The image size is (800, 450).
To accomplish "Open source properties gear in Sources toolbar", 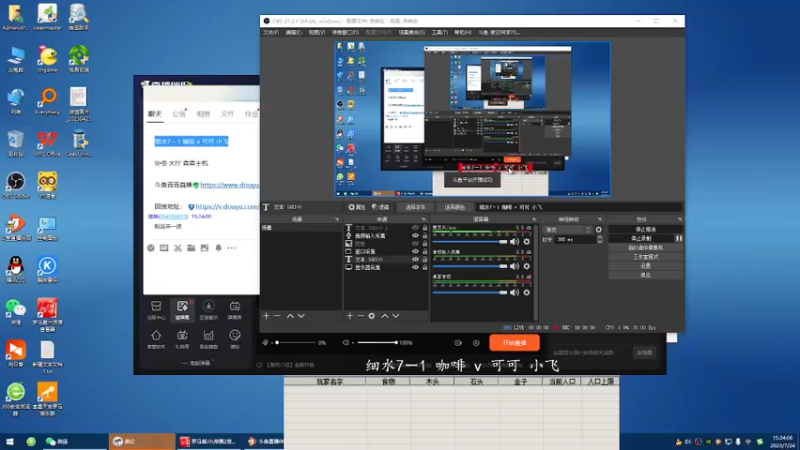I will [x=372, y=316].
